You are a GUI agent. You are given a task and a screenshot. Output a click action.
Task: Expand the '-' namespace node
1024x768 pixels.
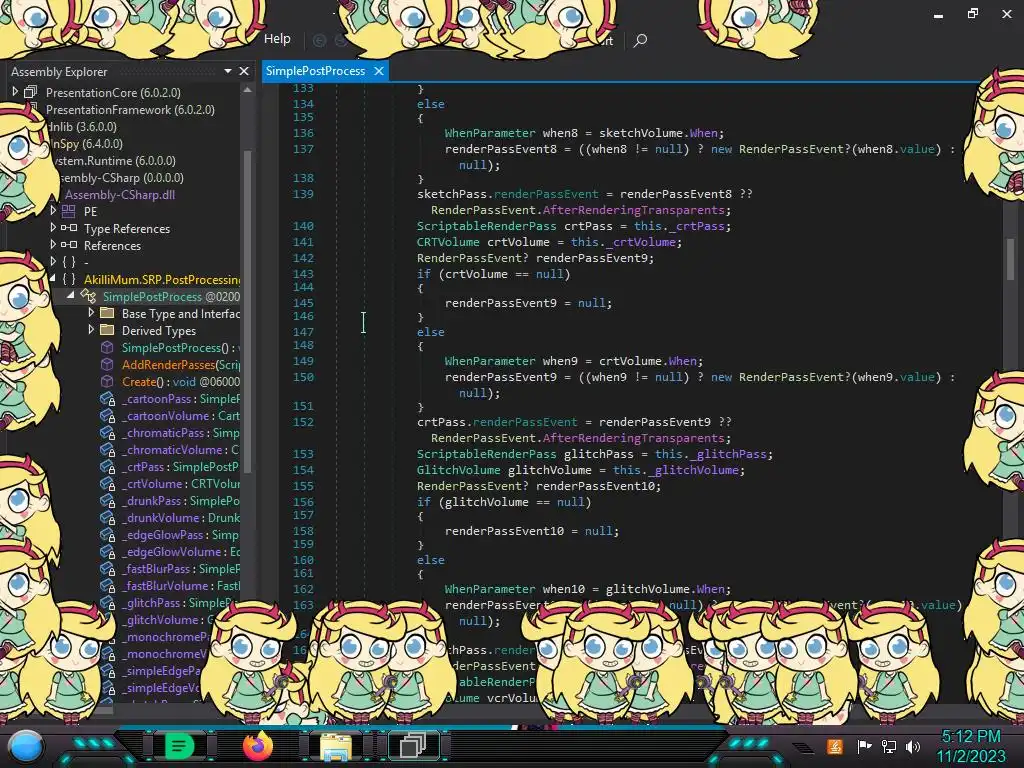pyautogui.click(x=53, y=261)
